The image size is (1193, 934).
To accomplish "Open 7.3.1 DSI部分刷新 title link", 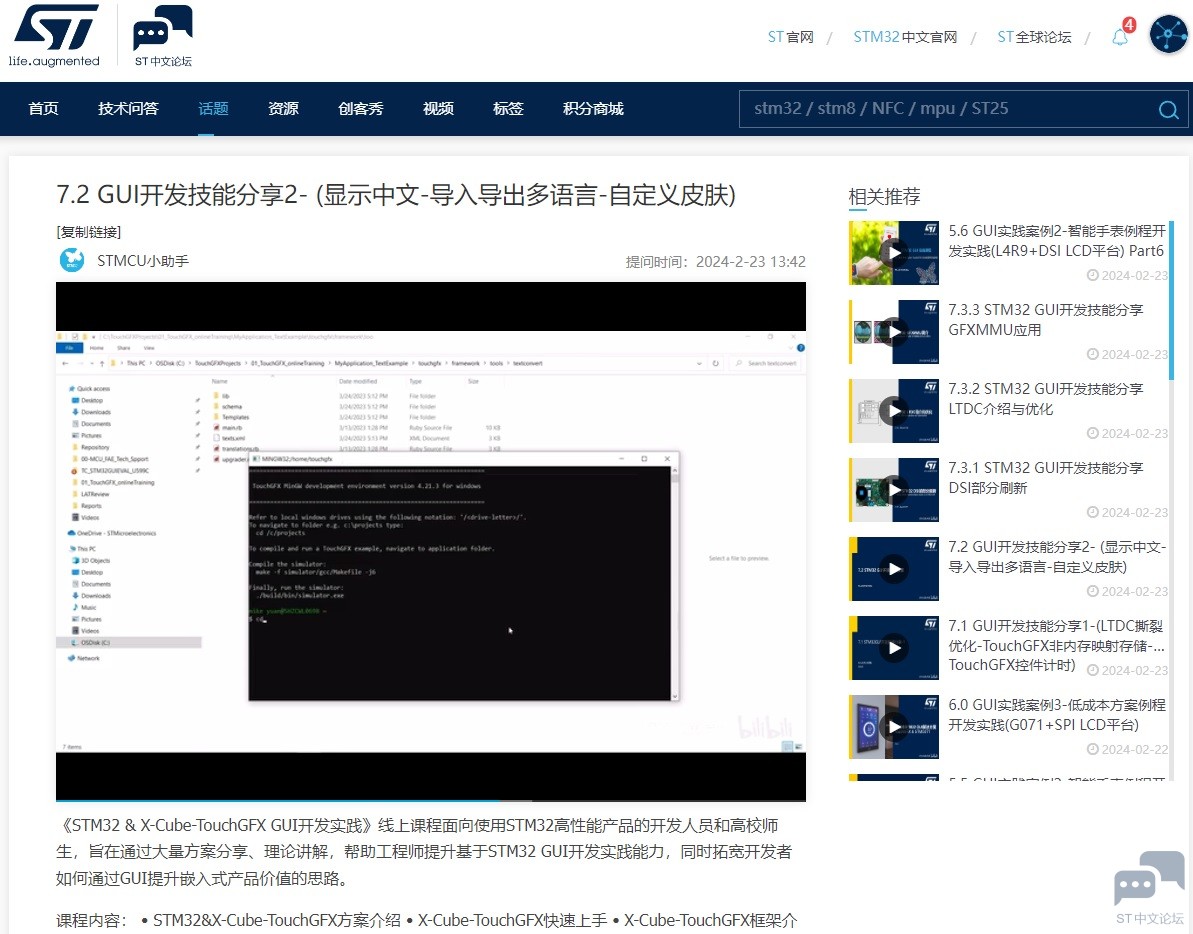I will tap(1045, 478).
